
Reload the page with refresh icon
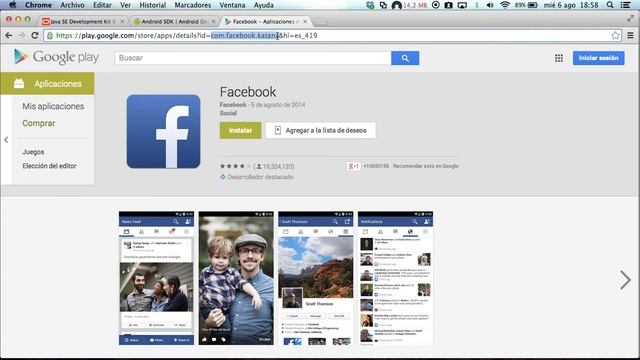[35, 36]
